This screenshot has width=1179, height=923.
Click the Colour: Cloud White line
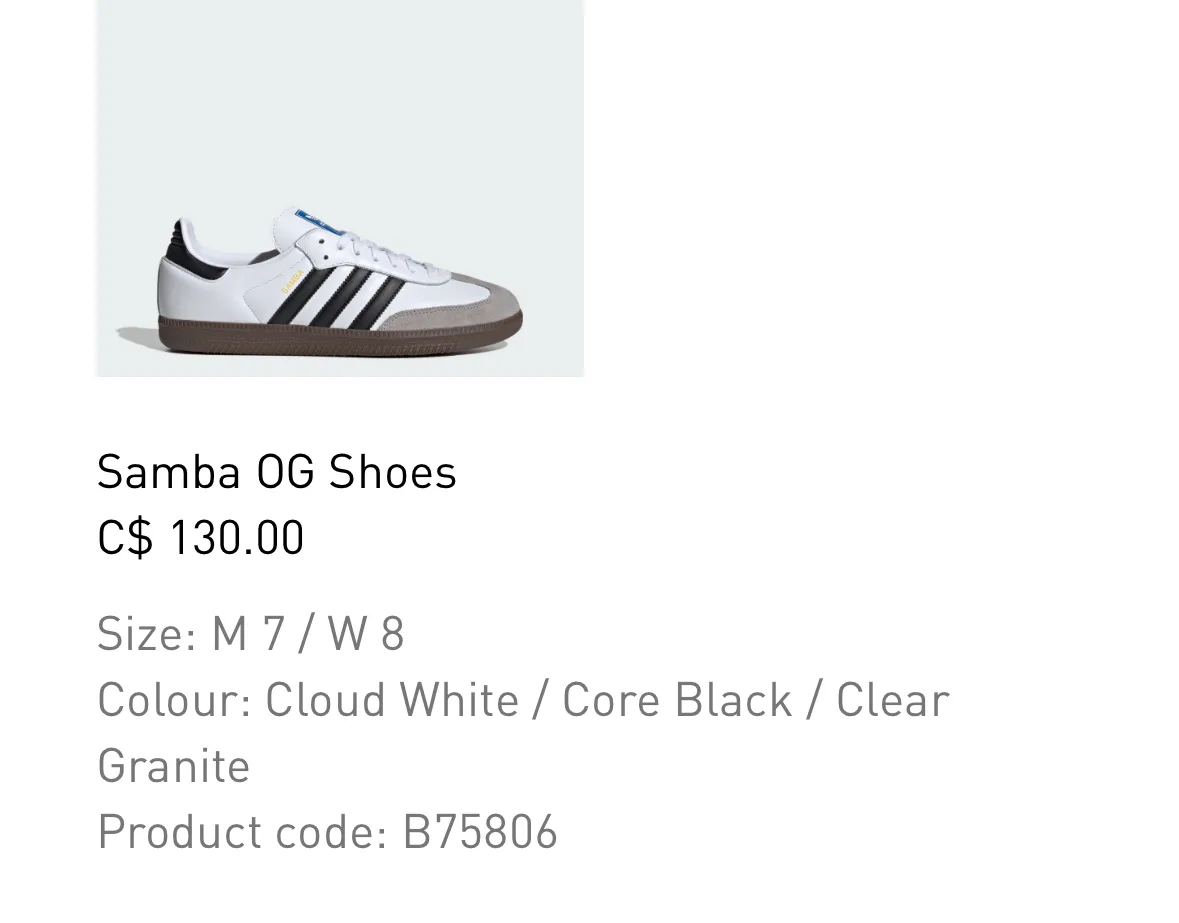click(x=523, y=700)
